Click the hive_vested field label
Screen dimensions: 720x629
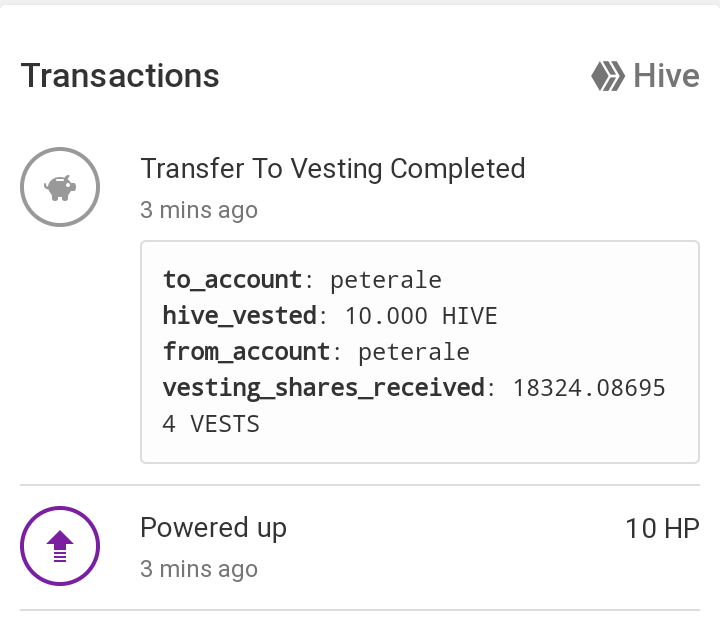click(240, 316)
